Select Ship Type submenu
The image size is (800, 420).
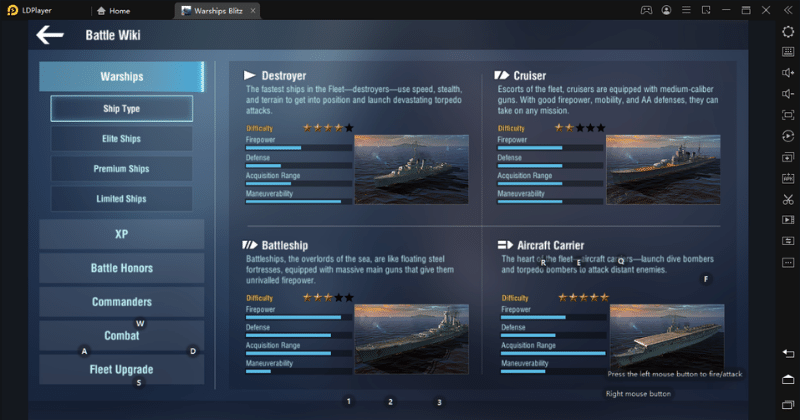coord(121,108)
